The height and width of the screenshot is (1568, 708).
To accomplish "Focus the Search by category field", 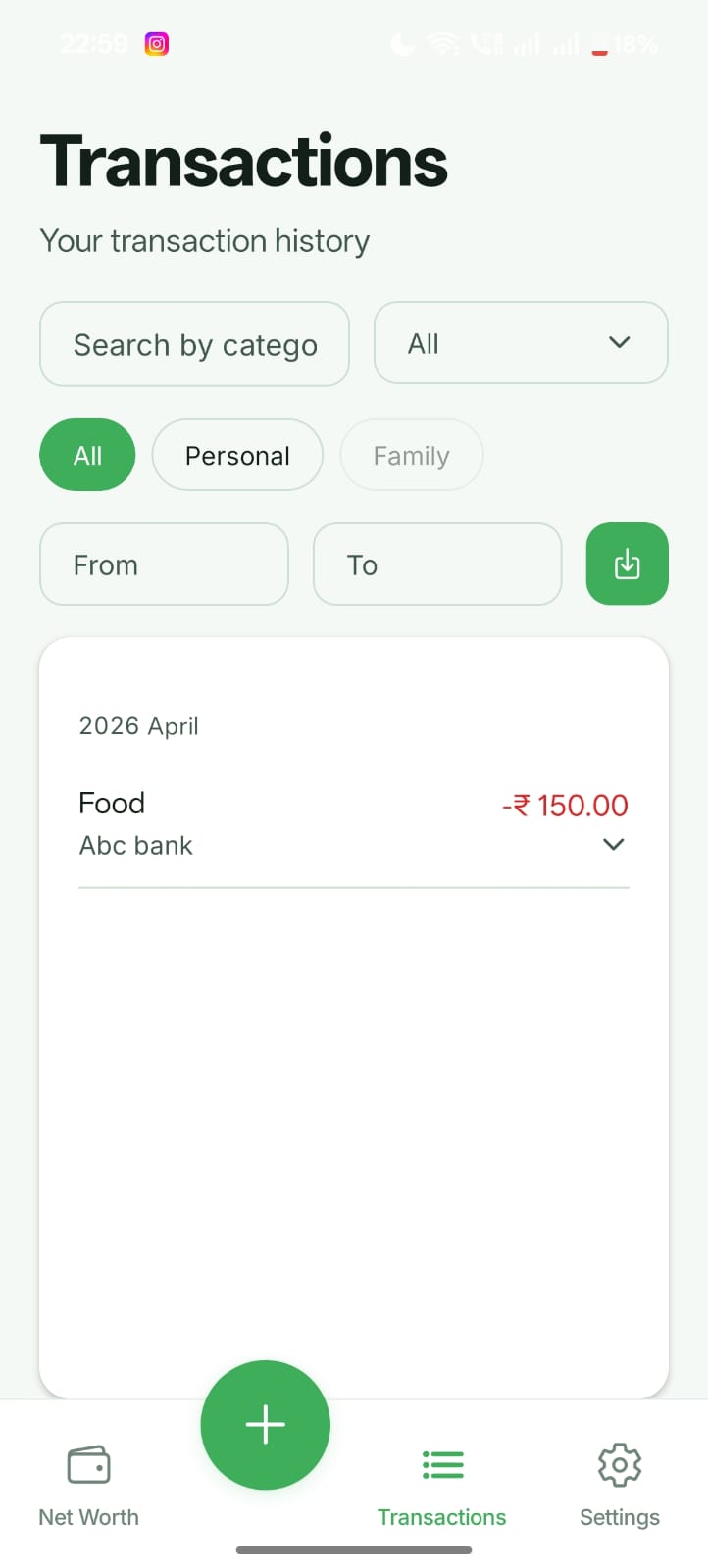I will click(194, 344).
